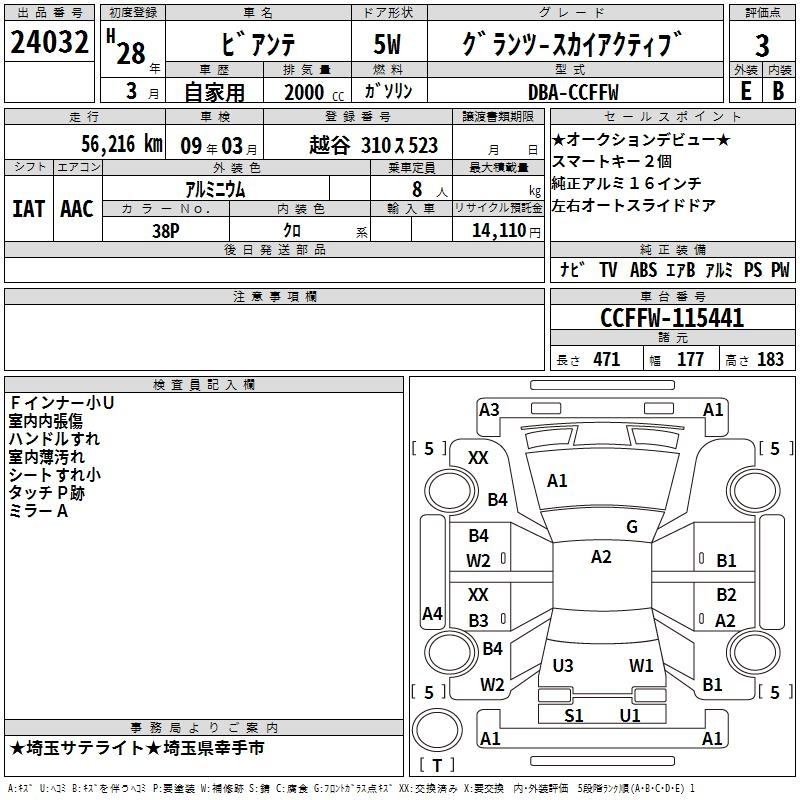The width and height of the screenshot is (800, 800).
Task: Select the U3 dent mark on diagram
Action: (563, 665)
